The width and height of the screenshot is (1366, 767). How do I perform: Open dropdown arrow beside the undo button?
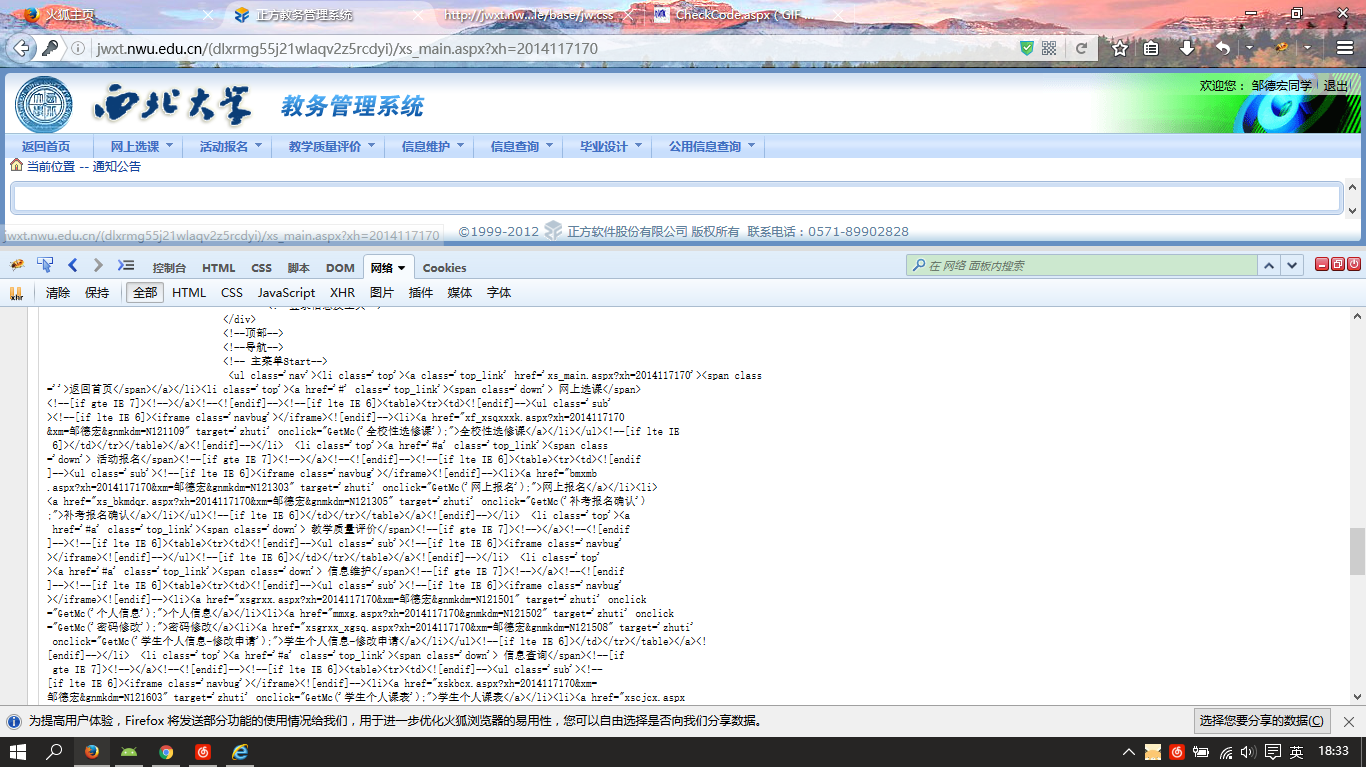click(x=1249, y=48)
